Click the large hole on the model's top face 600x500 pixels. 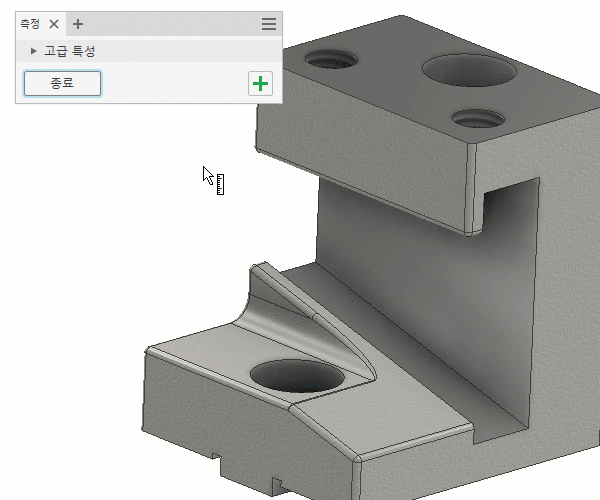pyautogui.click(x=469, y=70)
